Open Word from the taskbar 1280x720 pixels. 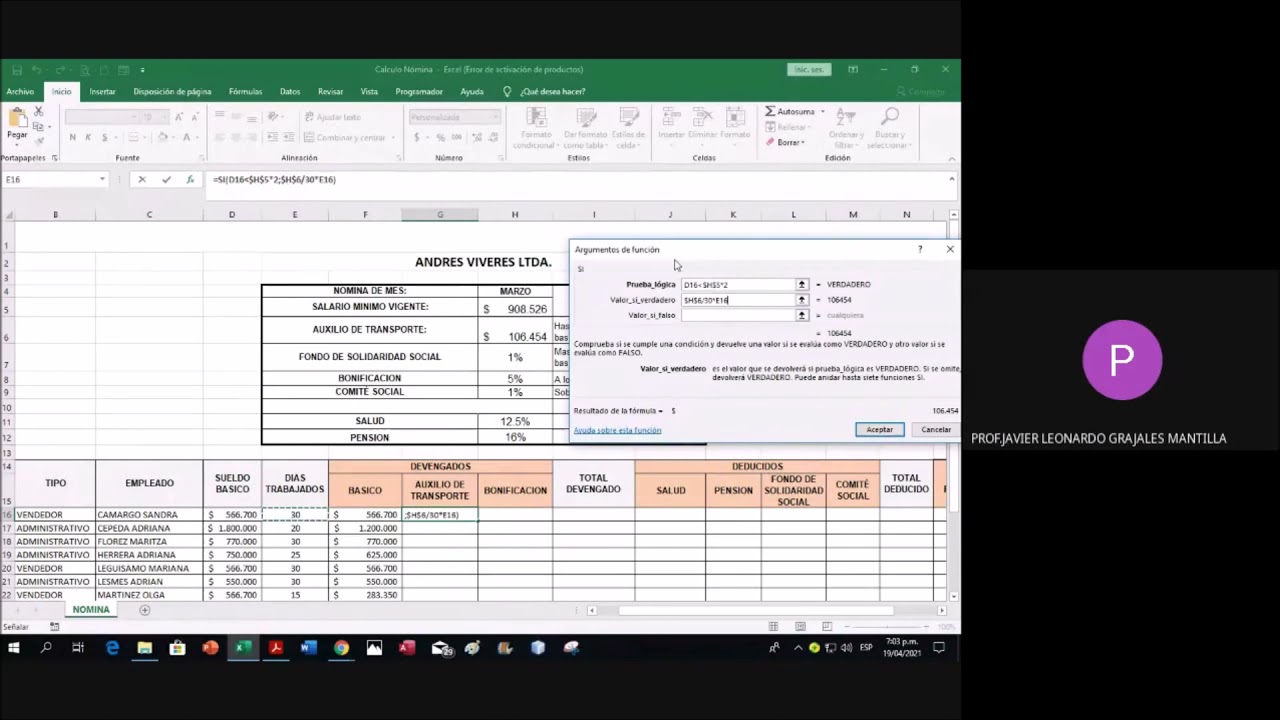pyautogui.click(x=308, y=648)
